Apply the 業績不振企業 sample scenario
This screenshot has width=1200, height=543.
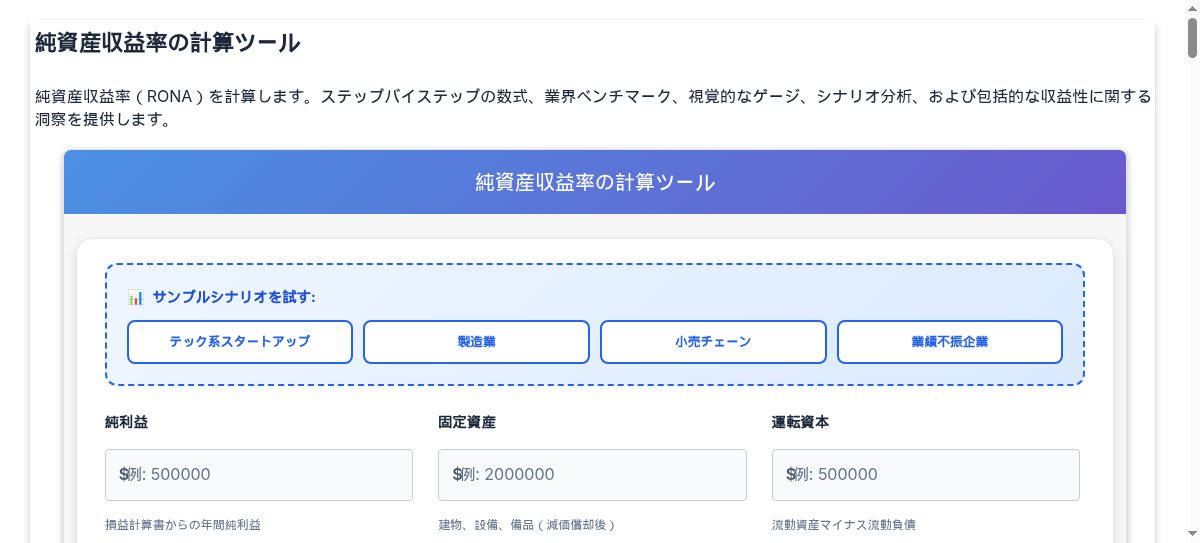[x=949, y=342]
